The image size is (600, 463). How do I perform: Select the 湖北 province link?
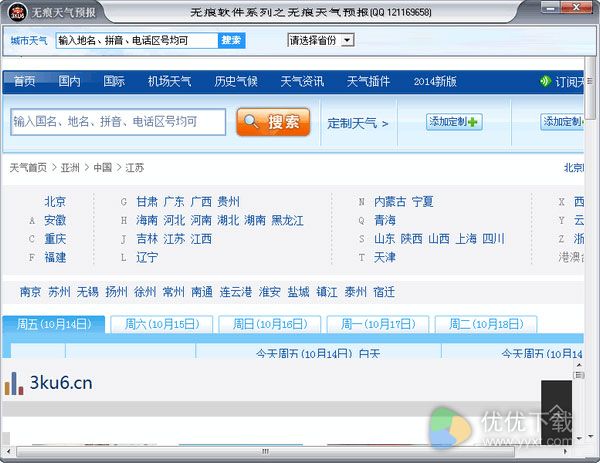coord(228,220)
